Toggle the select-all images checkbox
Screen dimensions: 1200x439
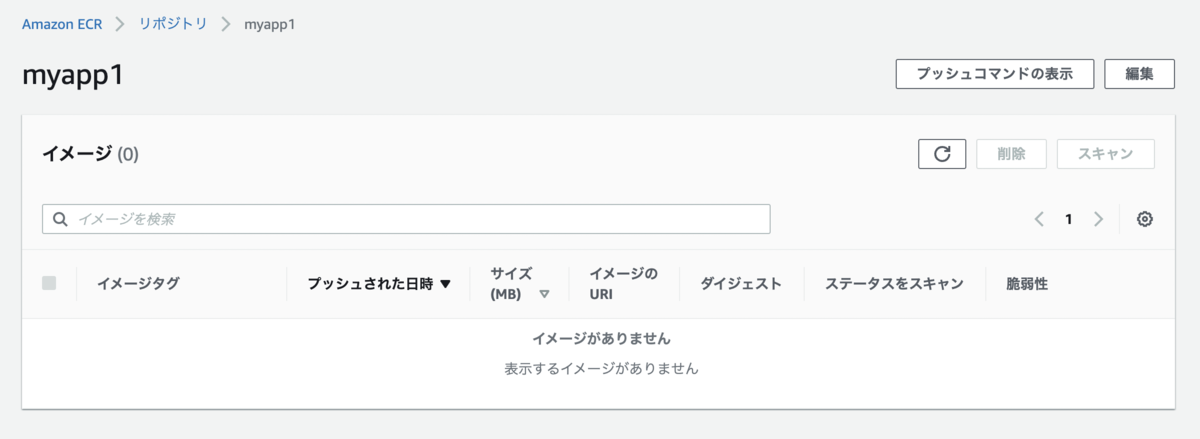49,283
